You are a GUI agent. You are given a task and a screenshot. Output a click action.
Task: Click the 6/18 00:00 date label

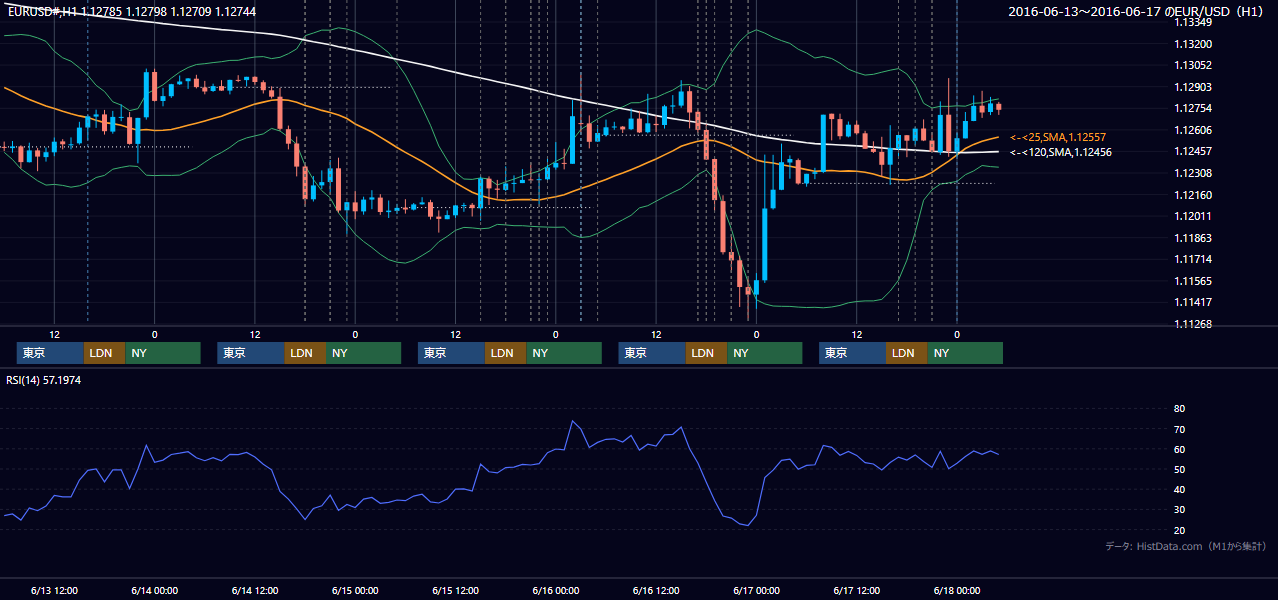point(958,591)
